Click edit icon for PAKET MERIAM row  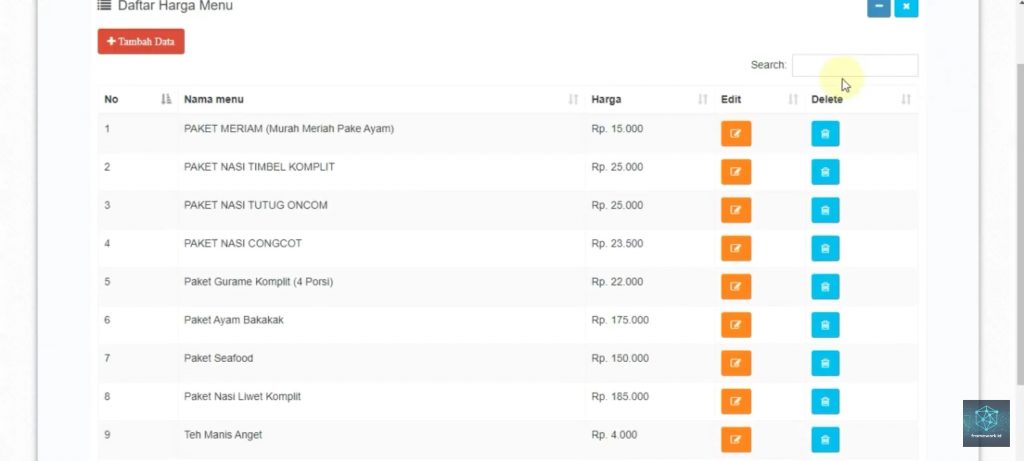click(x=735, y=134)
